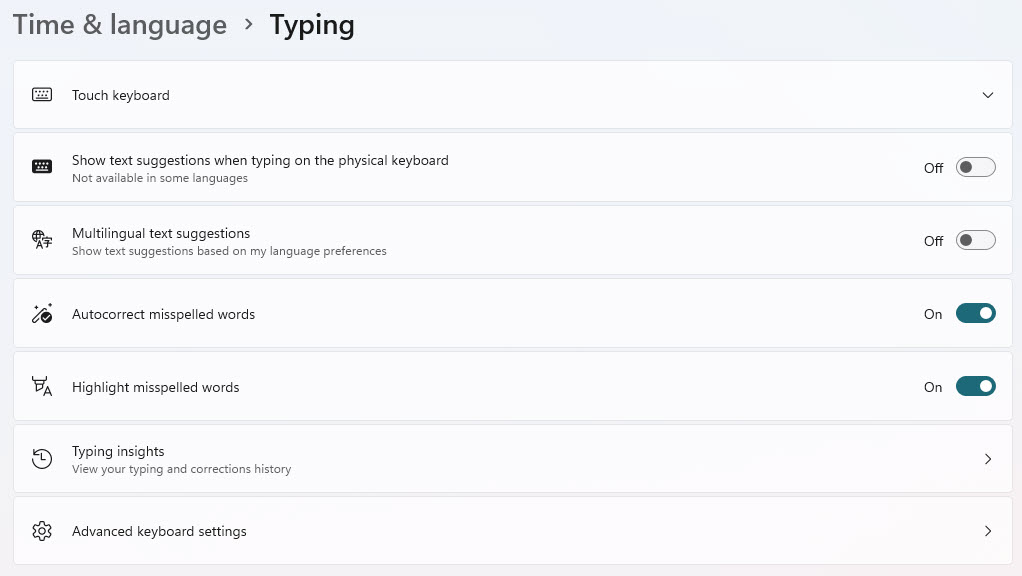The image size is (1022, 576).
Task: Click the Highlight misspelled words icon
Action: point(42,386)
